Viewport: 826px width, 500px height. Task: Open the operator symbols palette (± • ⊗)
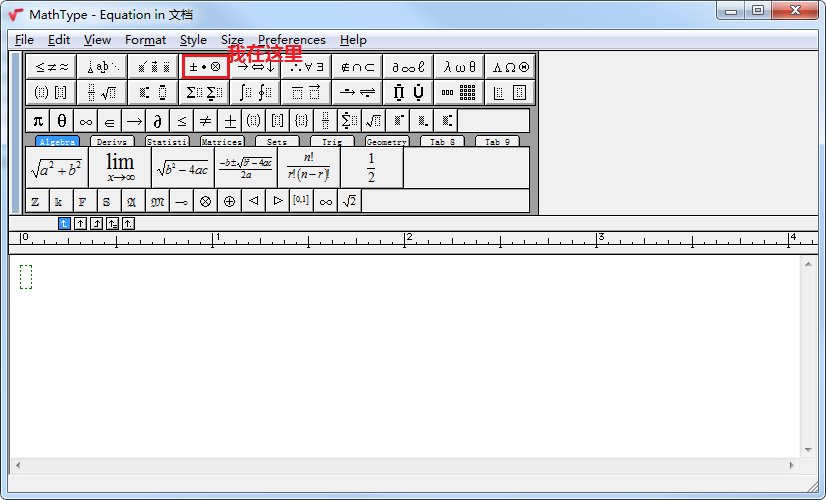point(205,67)
